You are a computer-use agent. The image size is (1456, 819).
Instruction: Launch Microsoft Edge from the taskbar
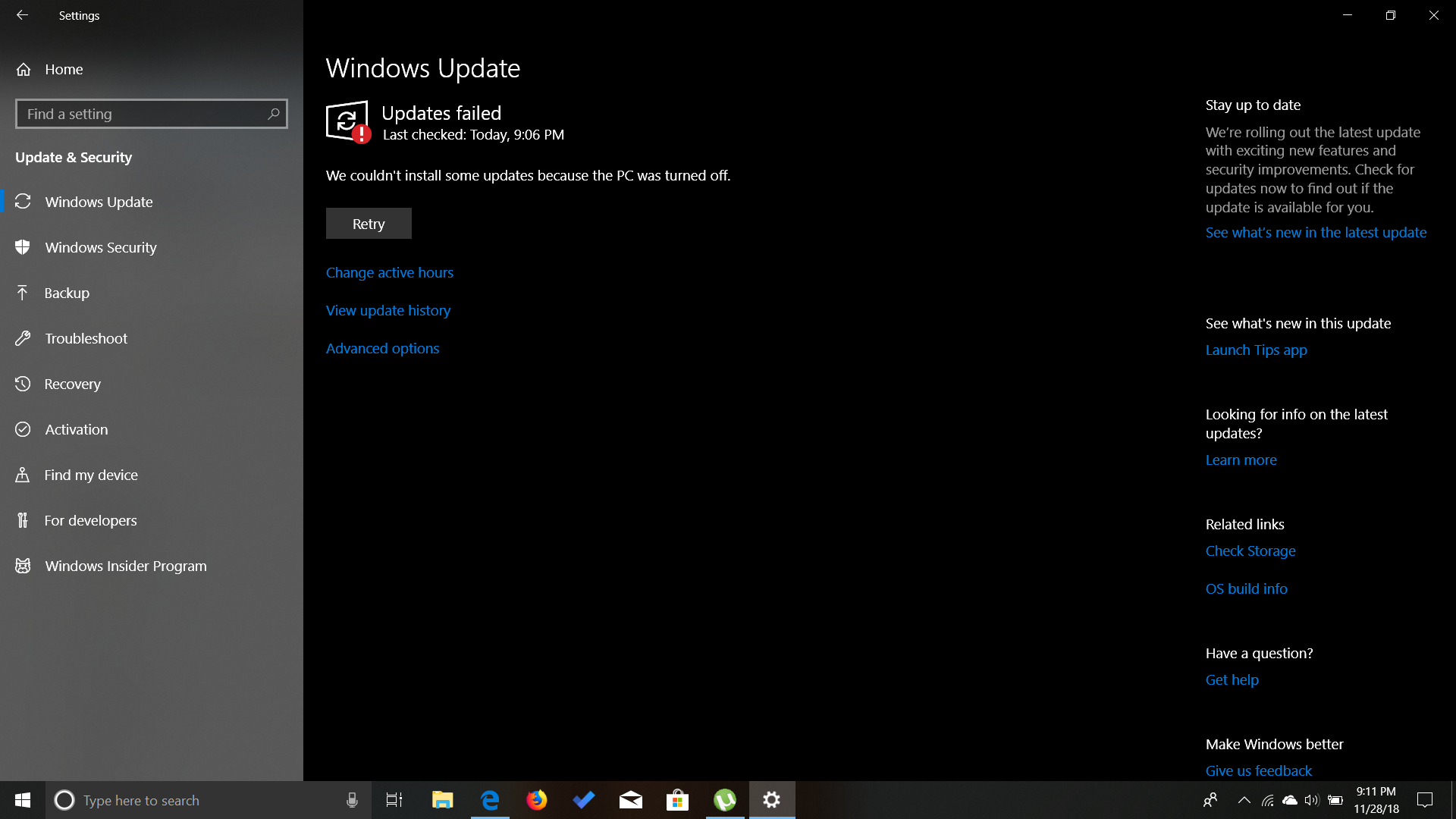coord(490,800)
